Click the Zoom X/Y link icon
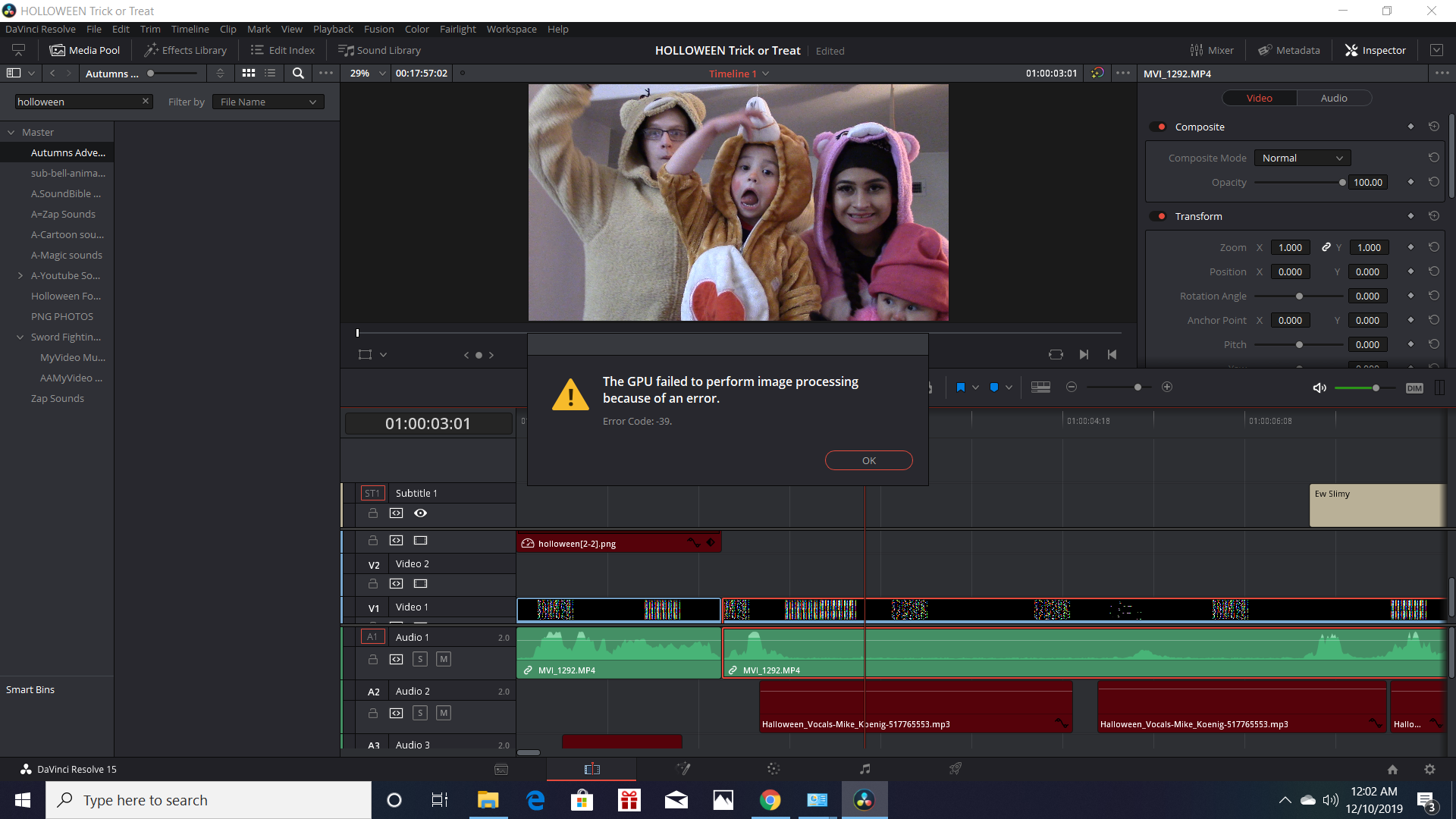1456x819 pixels. (1326, 247)
